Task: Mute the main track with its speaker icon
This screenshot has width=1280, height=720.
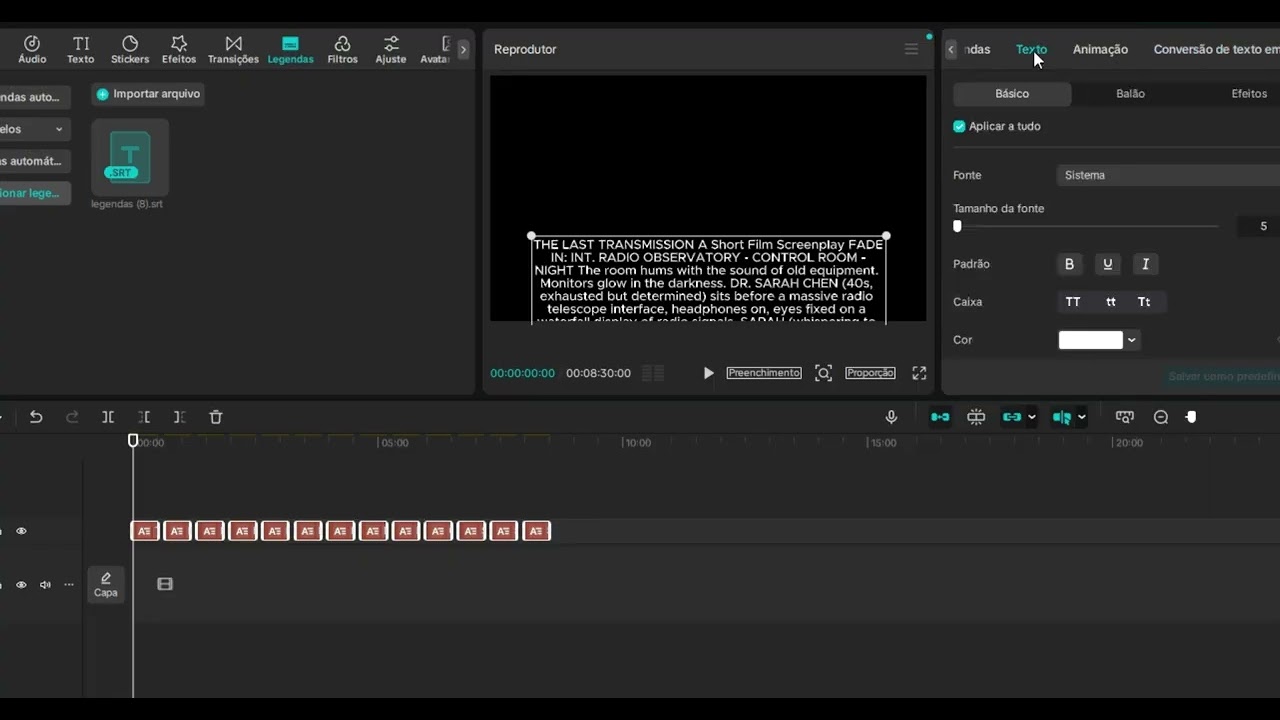Action: [45, 585]
